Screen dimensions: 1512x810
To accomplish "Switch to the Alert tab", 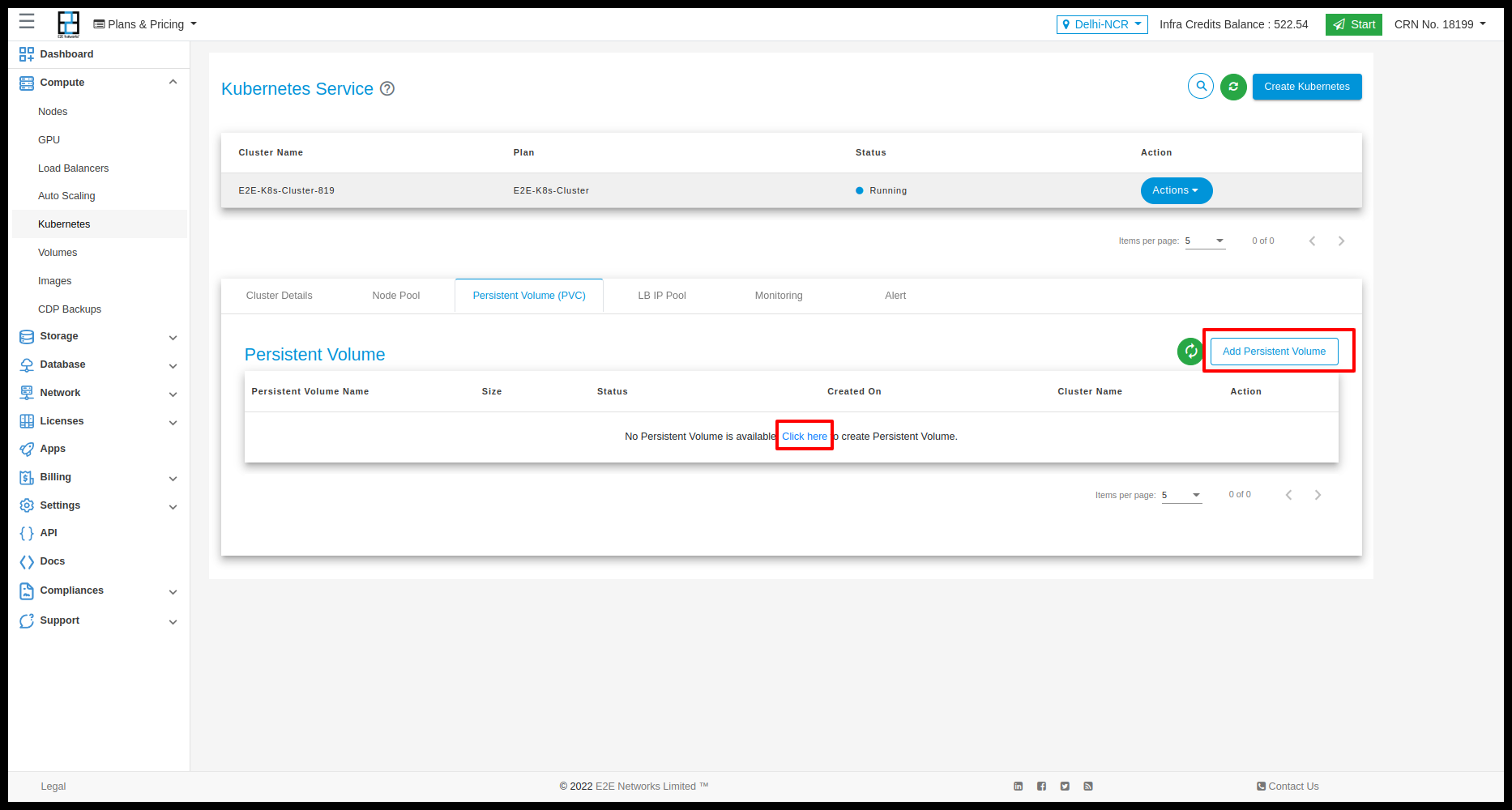I will click(895, 296).
